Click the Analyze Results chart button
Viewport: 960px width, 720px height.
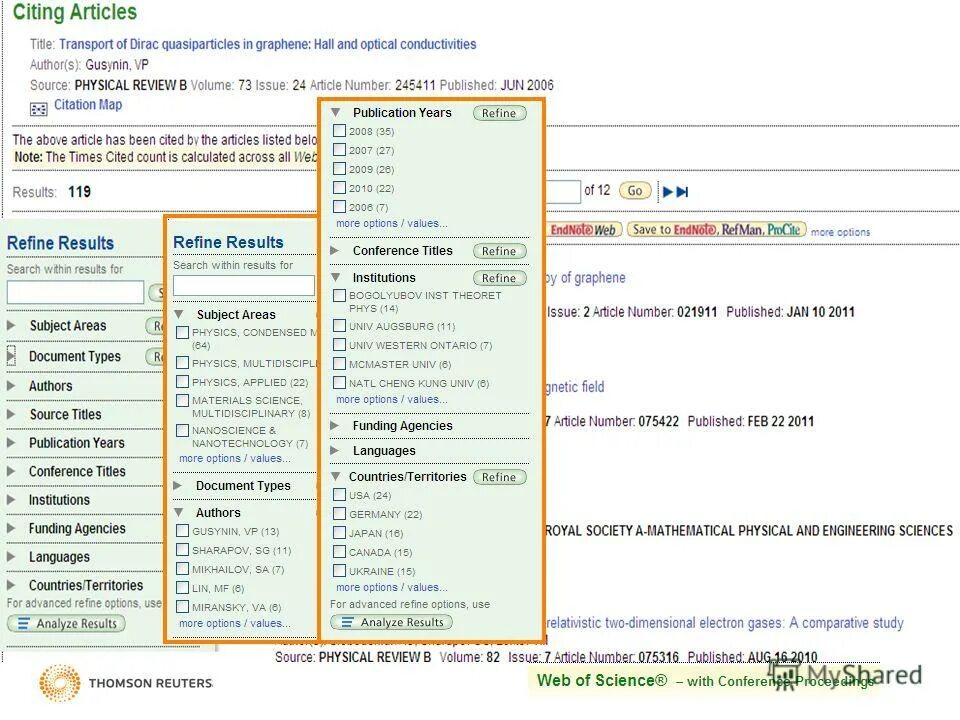pyautogui.click(x=390, y=621)
